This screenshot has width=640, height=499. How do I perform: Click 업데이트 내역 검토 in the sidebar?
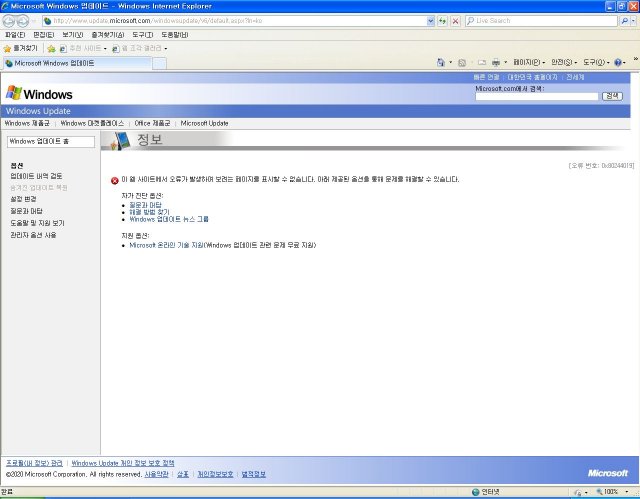pyautogui.click(x=36, y=176)
